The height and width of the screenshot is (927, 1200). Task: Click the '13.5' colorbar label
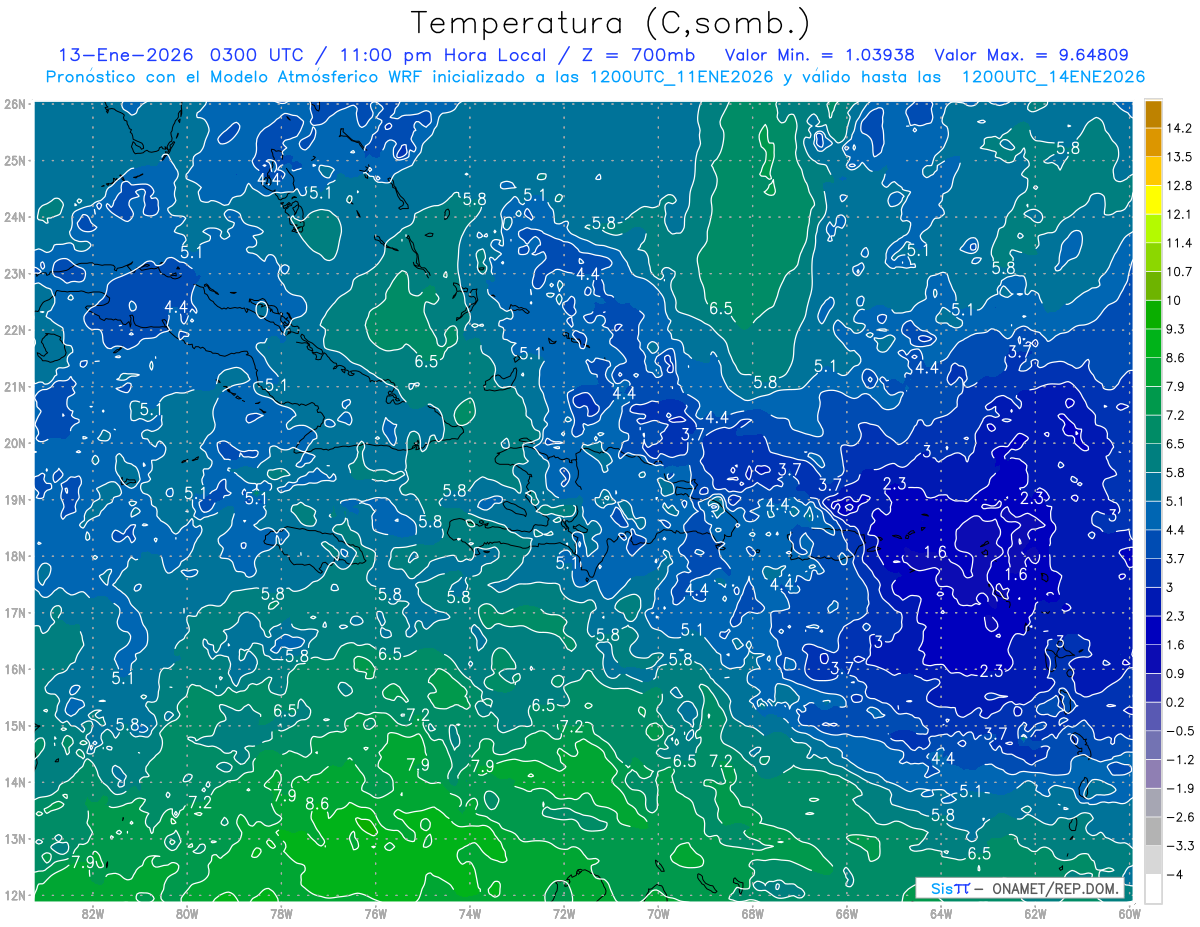pyautogui.click(x=1179, y=157)
